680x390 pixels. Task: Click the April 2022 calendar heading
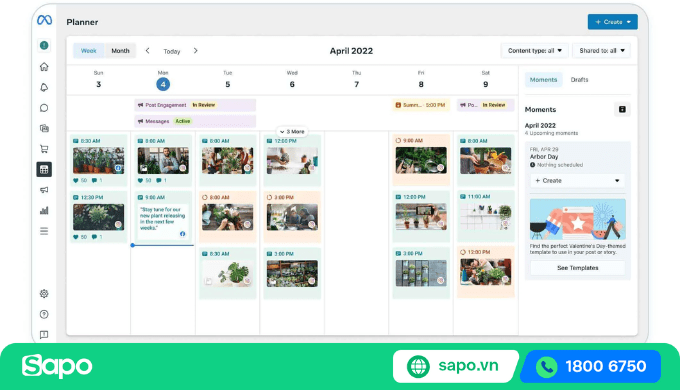coord(351,51)
